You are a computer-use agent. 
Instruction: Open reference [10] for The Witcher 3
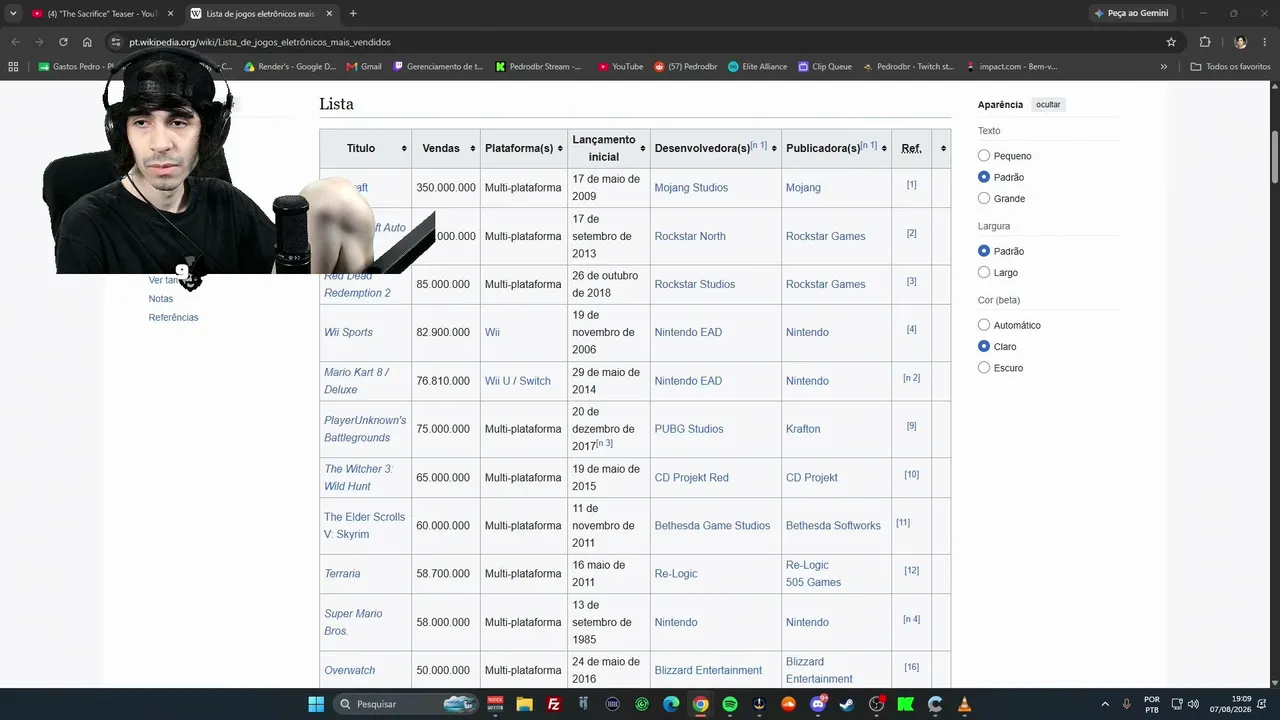click(911, 474)
